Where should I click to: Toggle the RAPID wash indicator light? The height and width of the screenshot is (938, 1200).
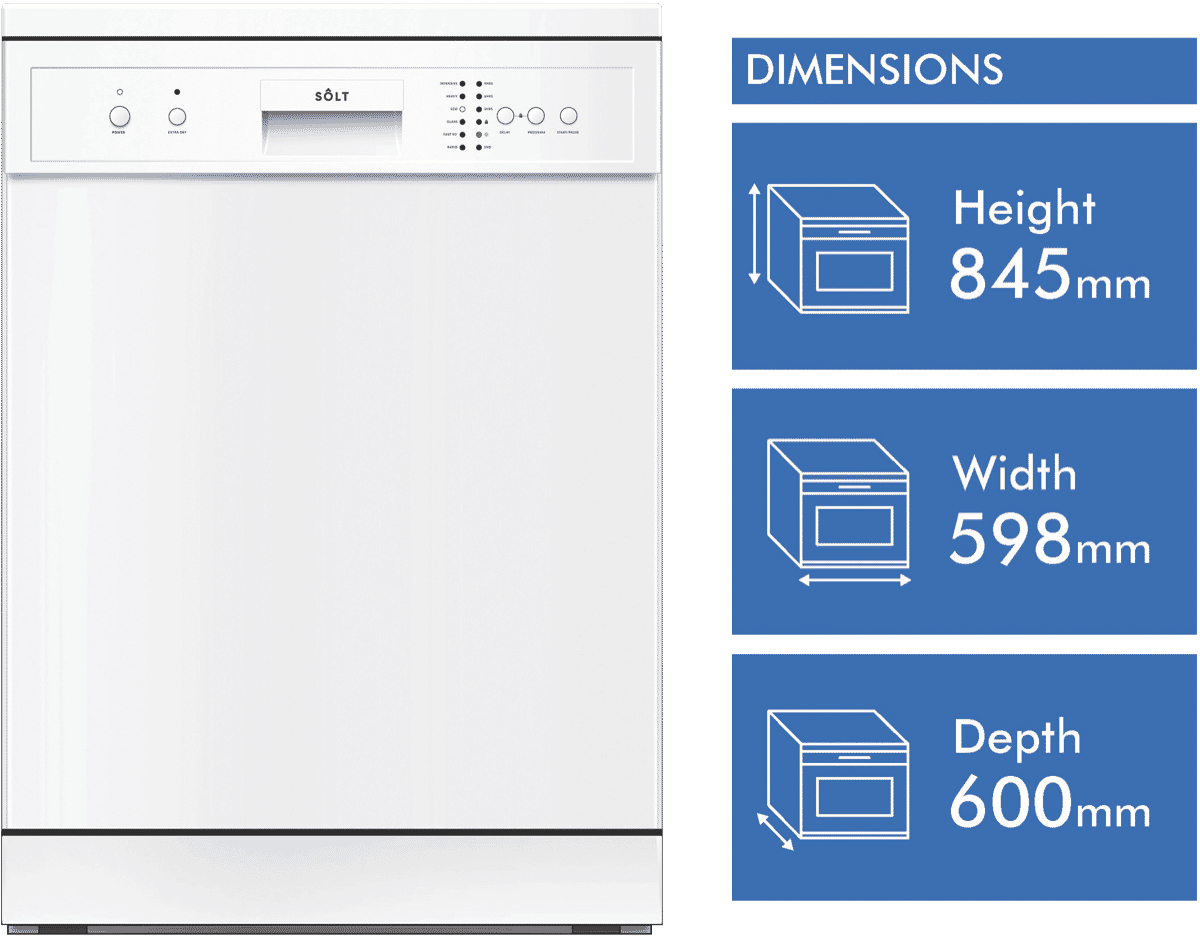(462, 147)
